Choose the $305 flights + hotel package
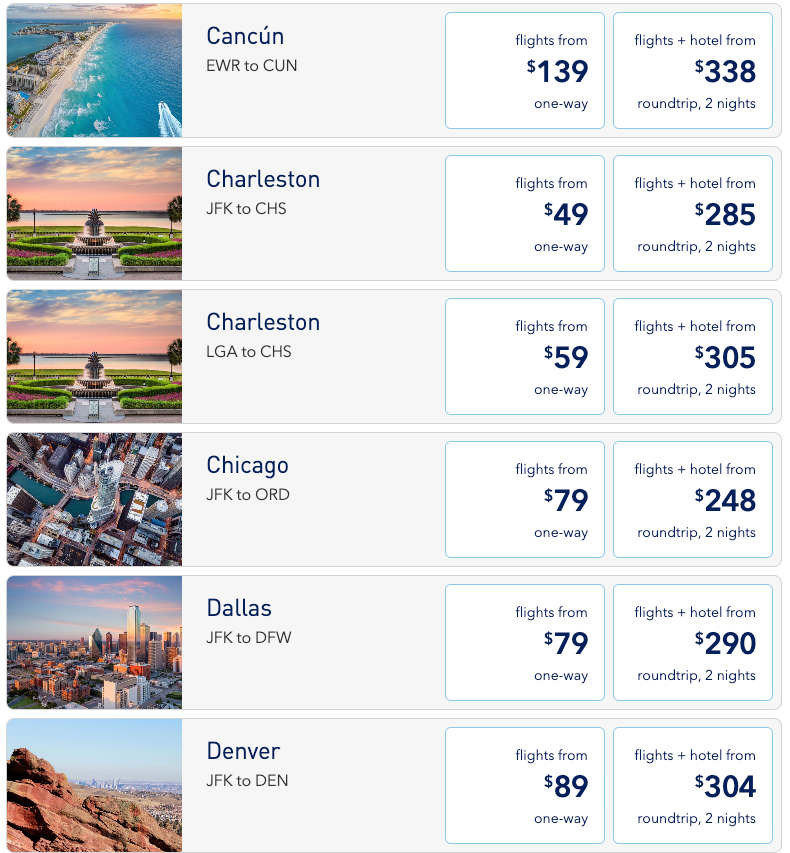The image size is (790, 853). tap(693, 357)
